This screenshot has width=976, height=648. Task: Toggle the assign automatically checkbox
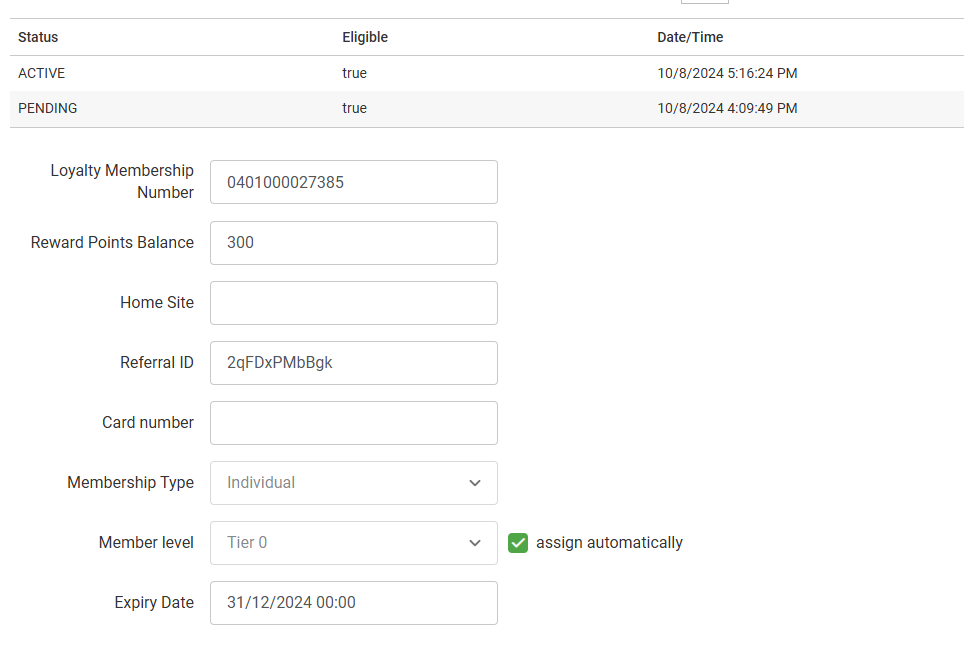(x=518, y=543)
